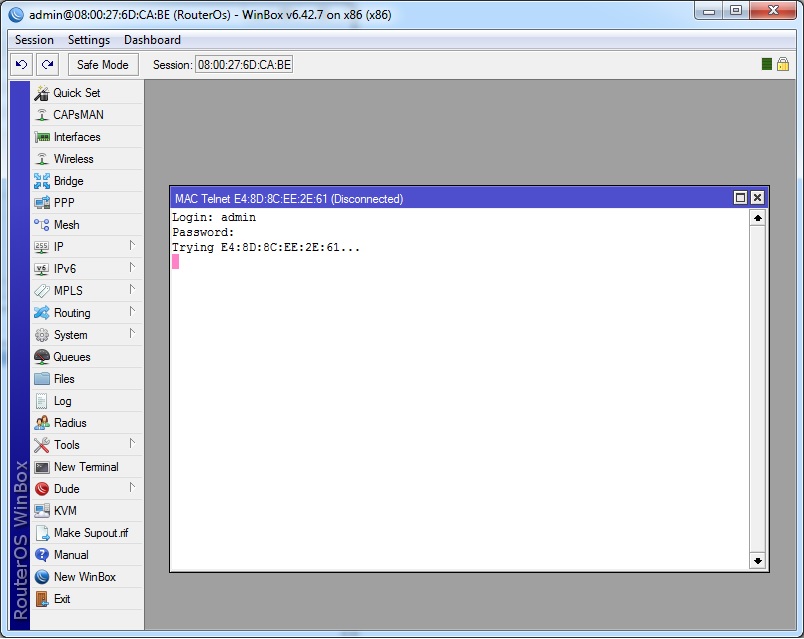
Task: Click terminal scrollbar up arrow
Action: [757, 218]
